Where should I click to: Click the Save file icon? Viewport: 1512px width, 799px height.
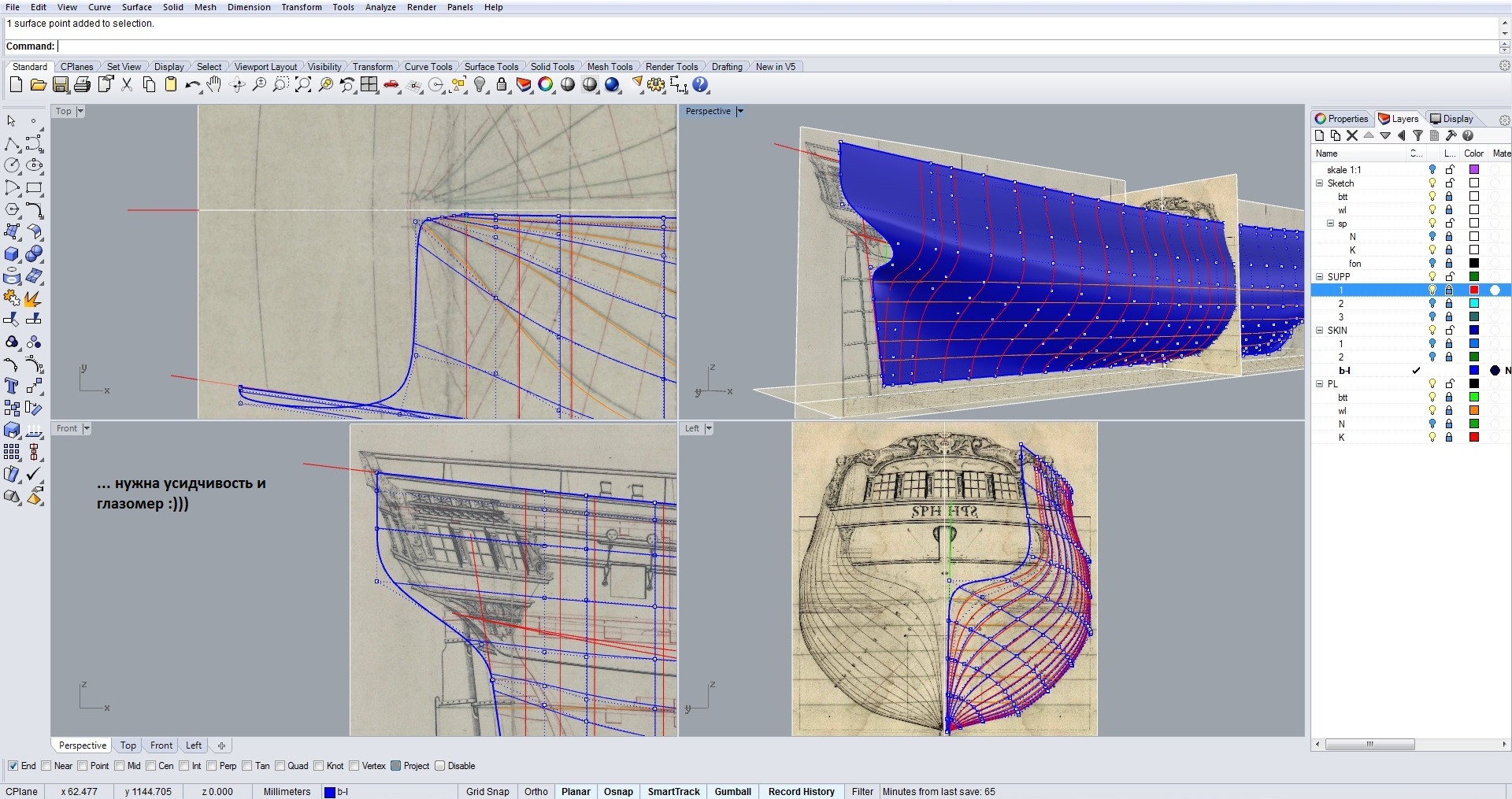point(61,85)
